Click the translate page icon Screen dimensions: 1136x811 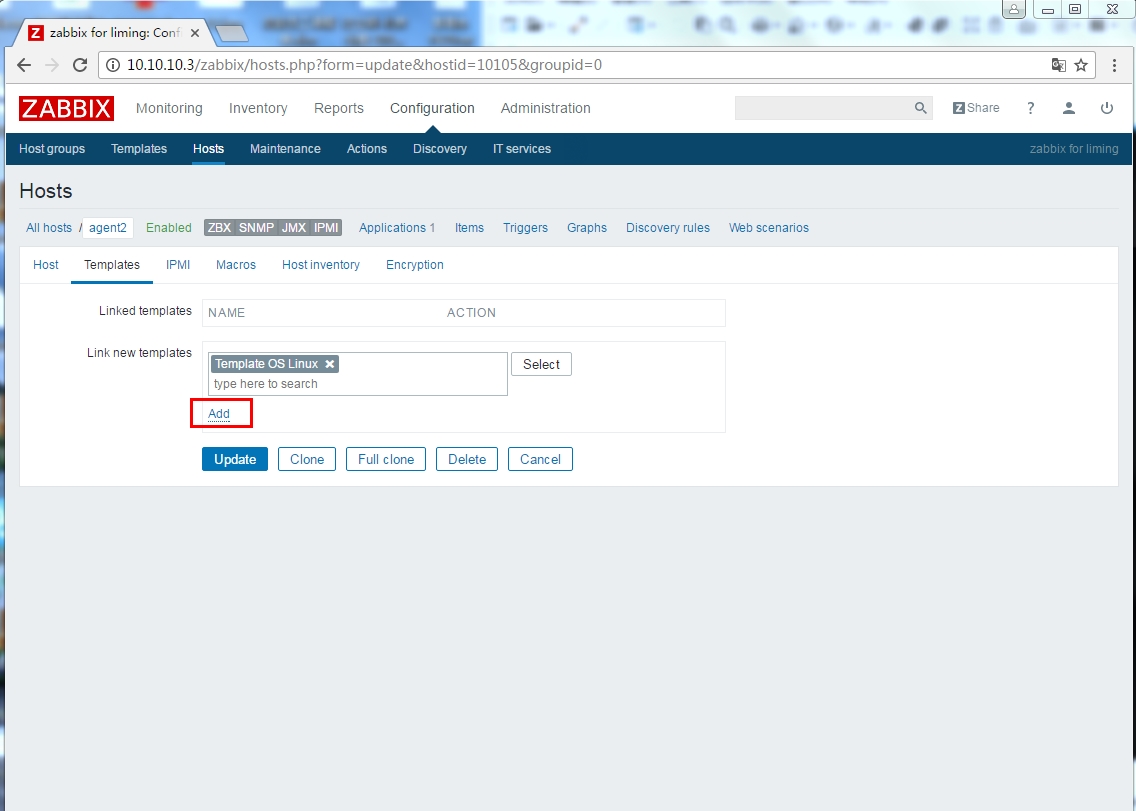[x=1058, y=65]
